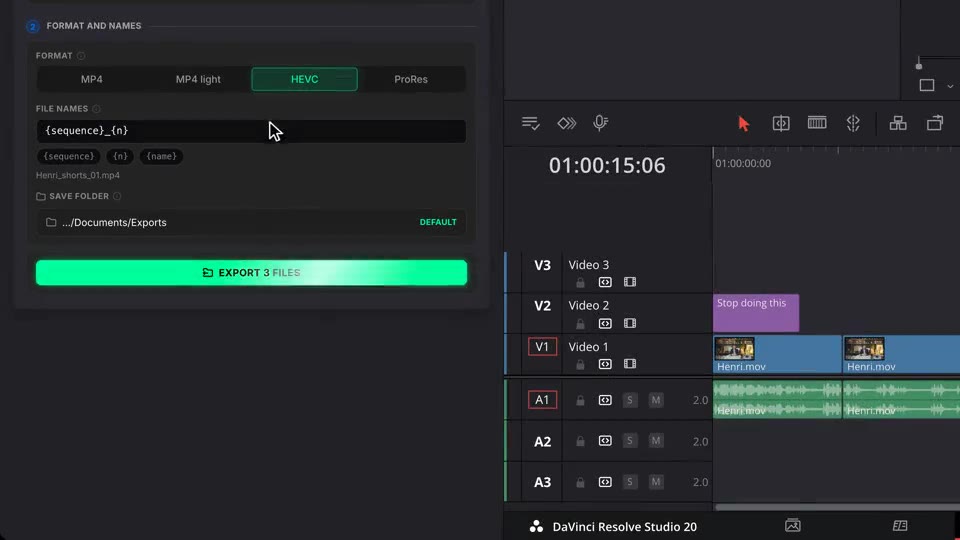Select the first Henri.mov video clip
The height and width of the screenshot is (540, 960).
click(x=778, y=354)
